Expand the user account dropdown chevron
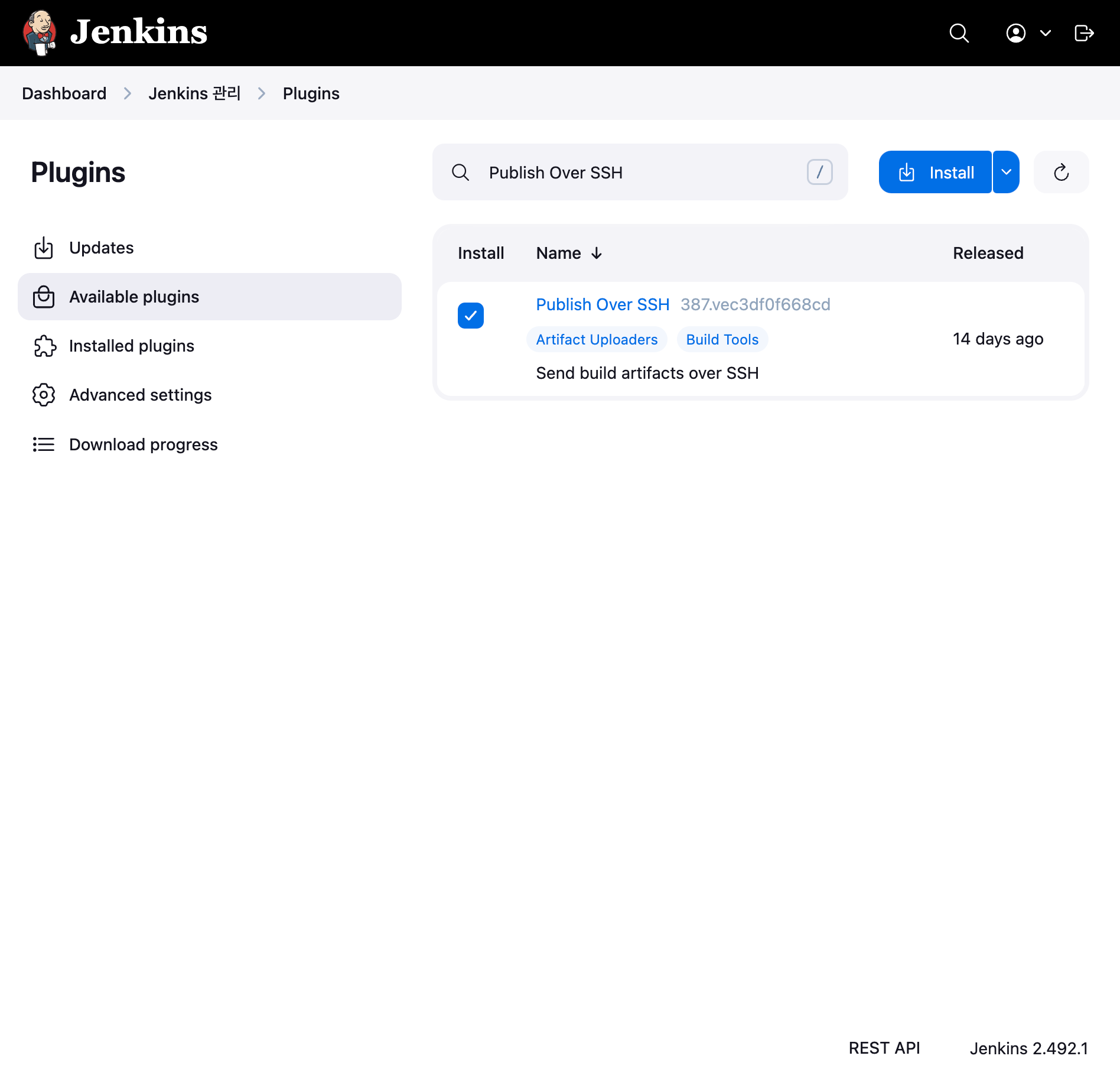 click(1045, 33)
